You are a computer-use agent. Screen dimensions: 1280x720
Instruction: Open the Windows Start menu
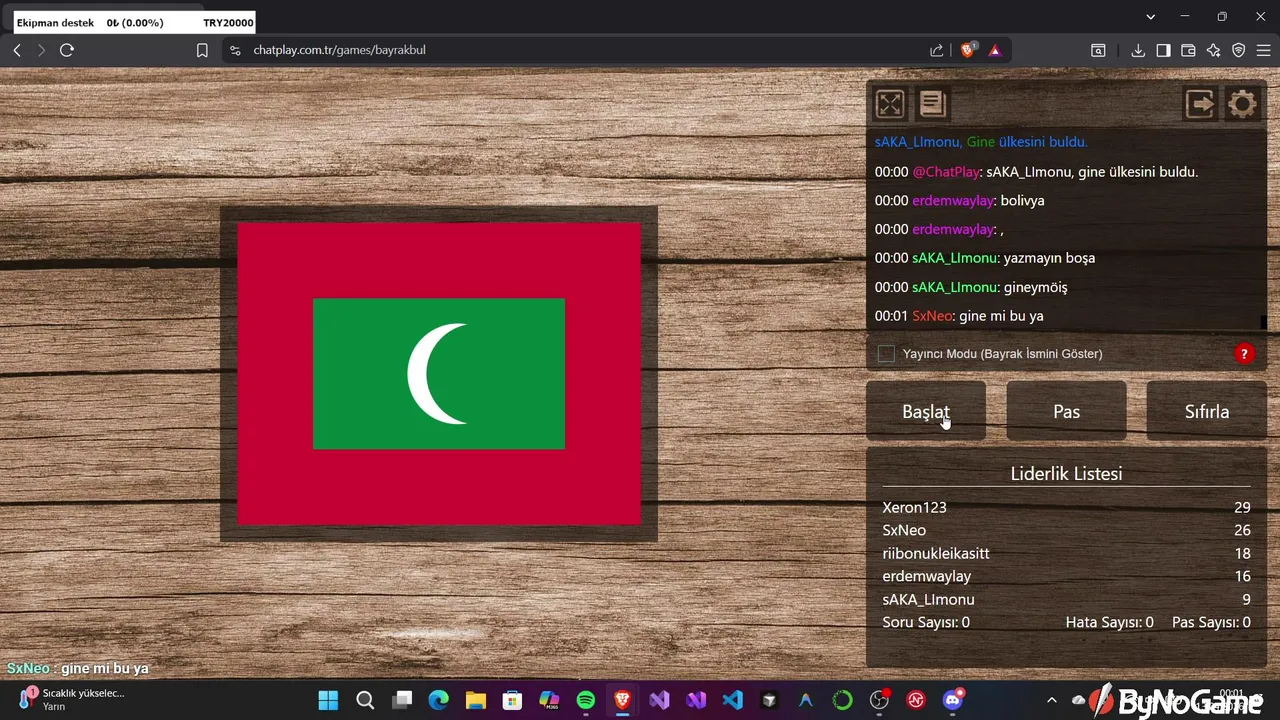point(328,700)
